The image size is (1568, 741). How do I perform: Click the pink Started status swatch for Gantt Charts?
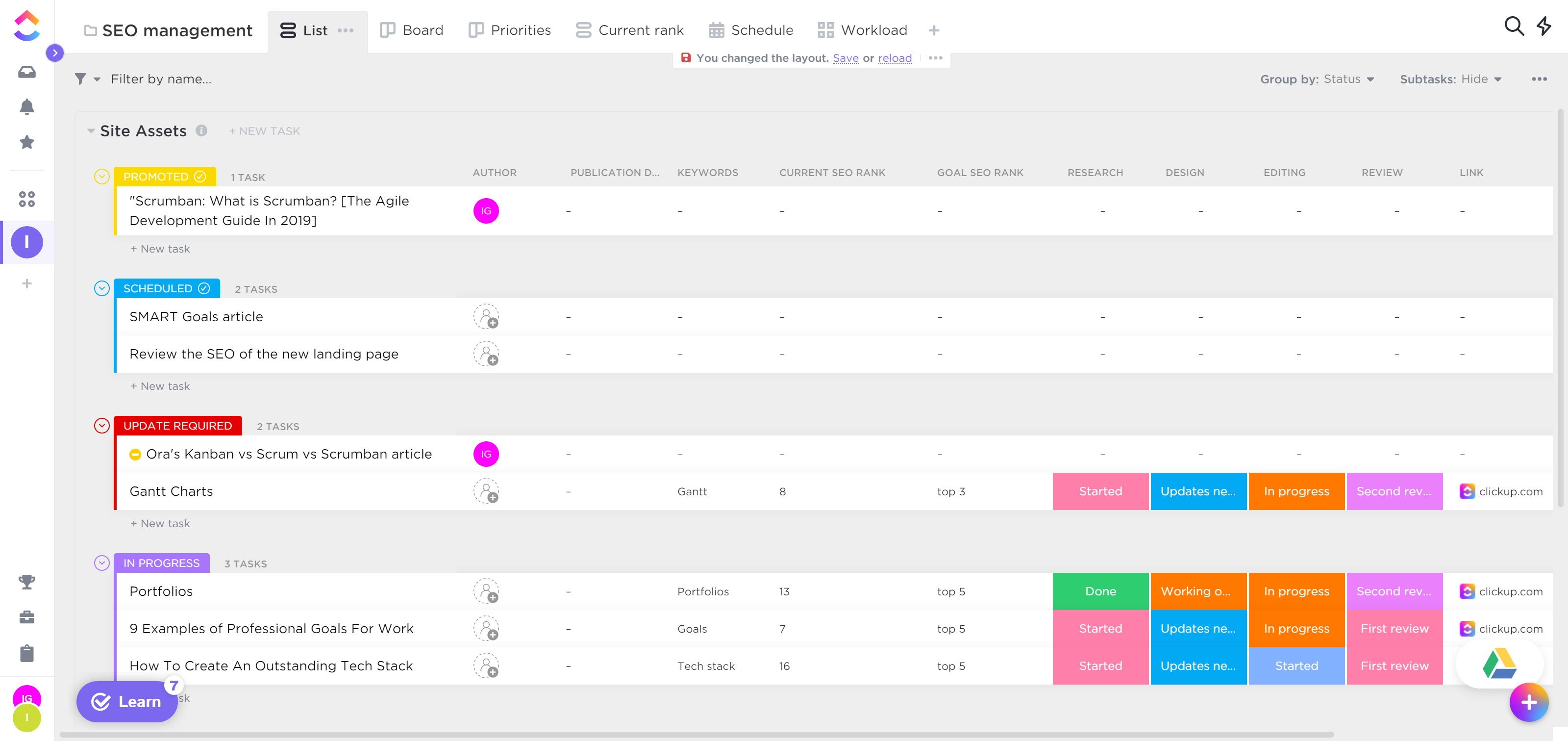[1100, 491]
